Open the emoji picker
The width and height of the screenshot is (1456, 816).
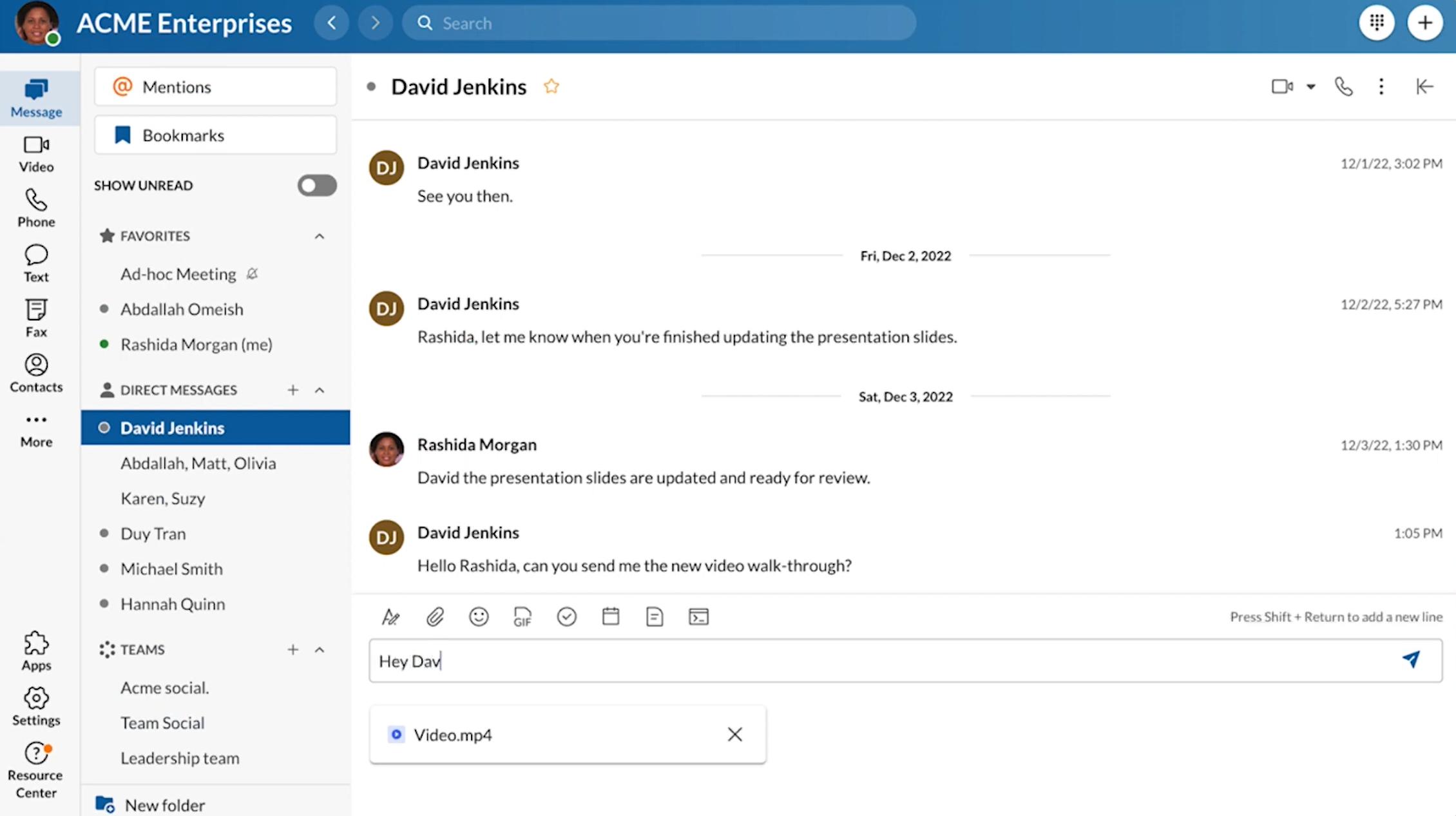coord(479,617)
